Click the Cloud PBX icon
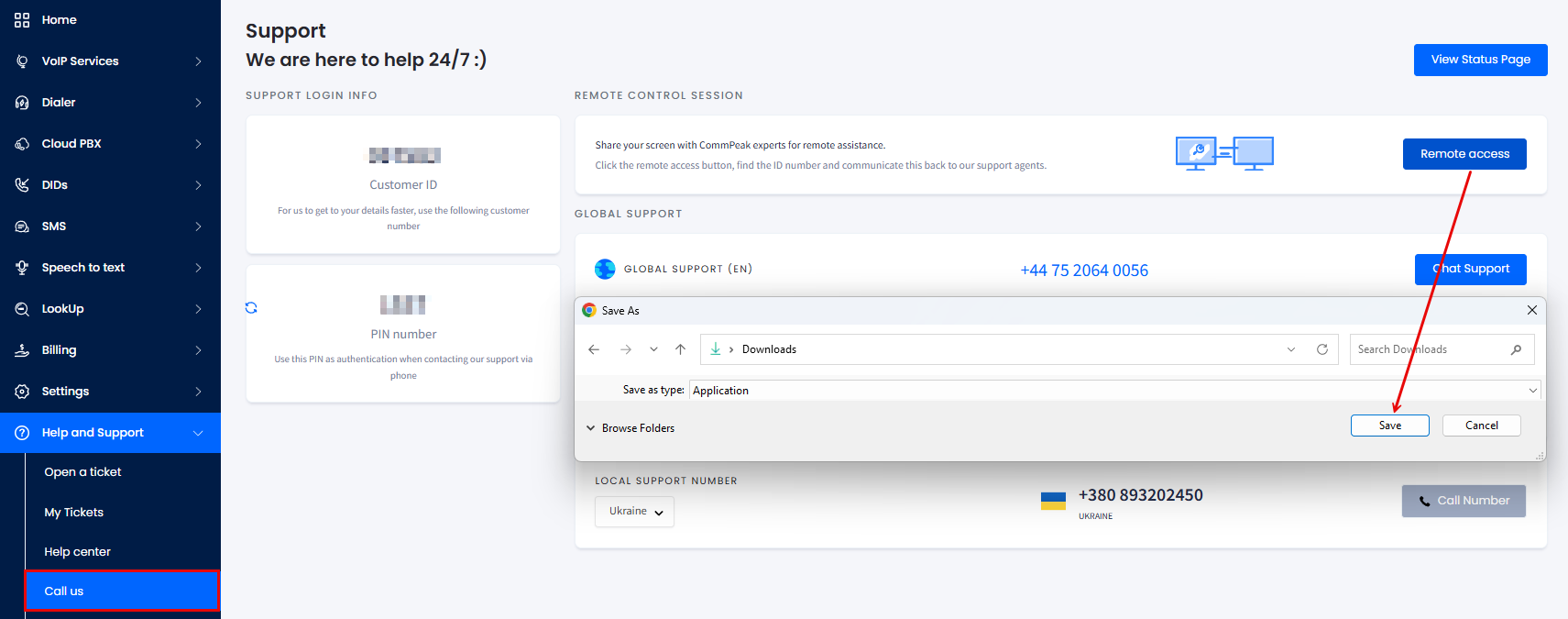 (x=22, y=144)
